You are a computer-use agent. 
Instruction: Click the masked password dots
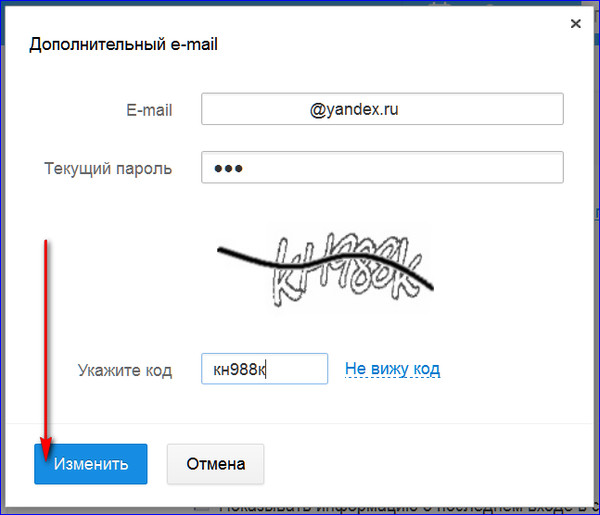tap(229, 168)
